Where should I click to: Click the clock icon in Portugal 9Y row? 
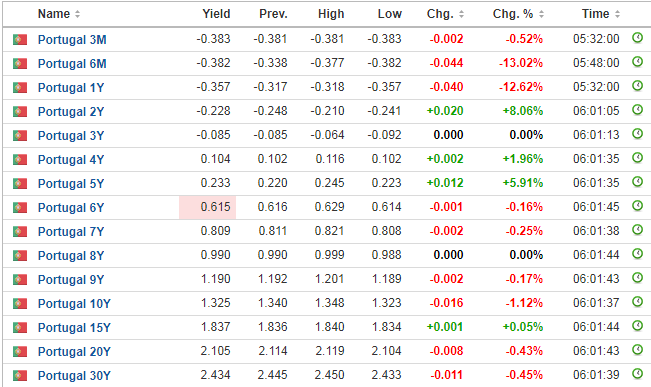coord(637,278)
